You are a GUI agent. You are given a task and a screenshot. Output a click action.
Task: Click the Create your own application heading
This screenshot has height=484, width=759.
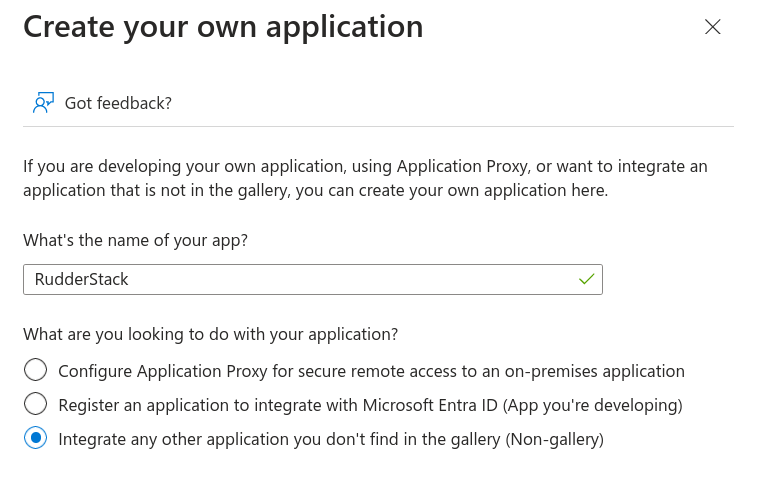tap(223, 27)
